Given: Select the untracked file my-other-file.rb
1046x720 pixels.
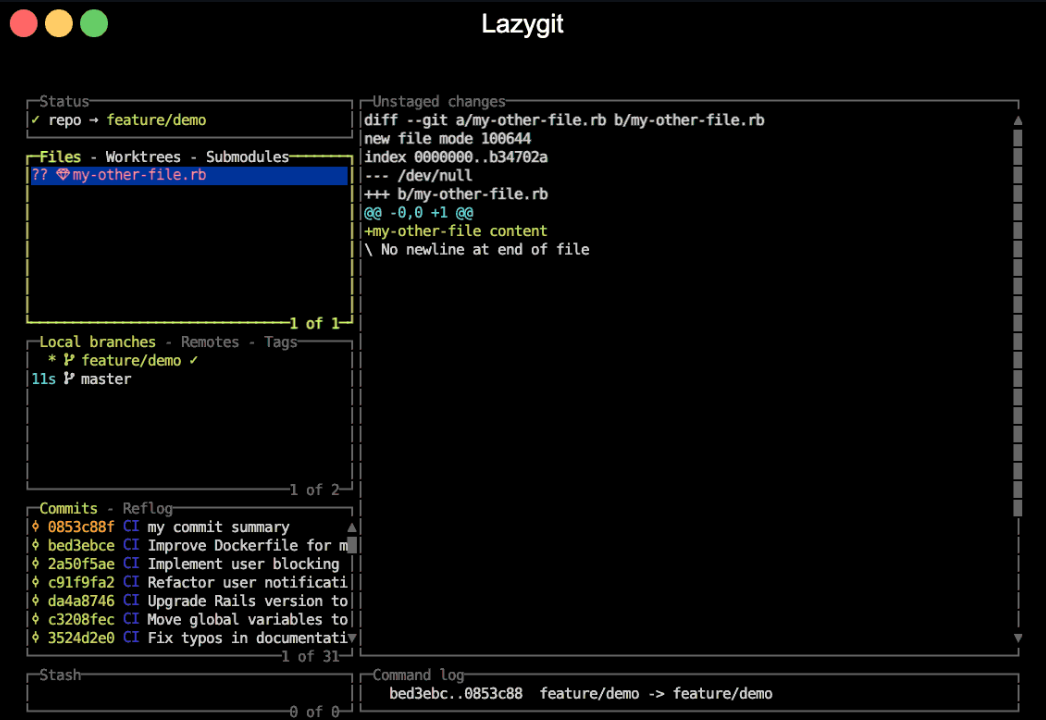Looking at the screenshot, I should coord(139,175).
